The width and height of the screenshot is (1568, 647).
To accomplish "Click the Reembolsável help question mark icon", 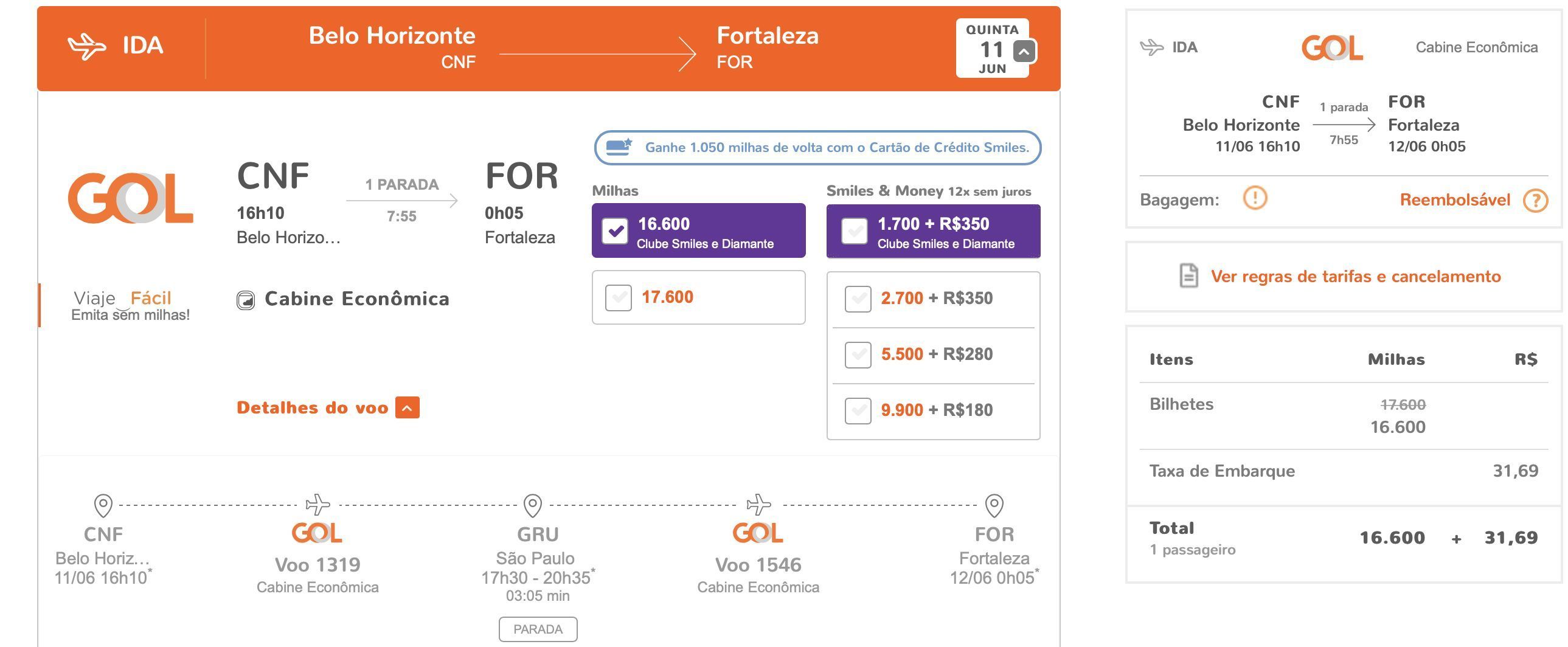I will [x=1535, y=200].
